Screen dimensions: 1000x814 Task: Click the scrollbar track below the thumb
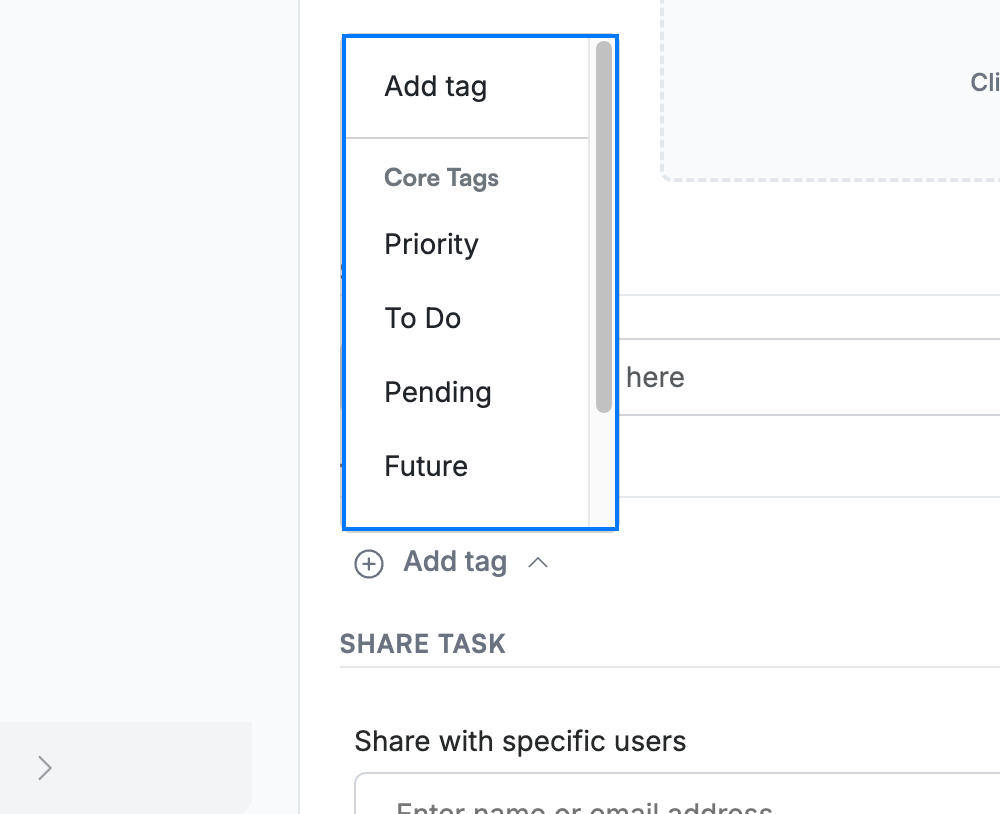click(603, 470)
